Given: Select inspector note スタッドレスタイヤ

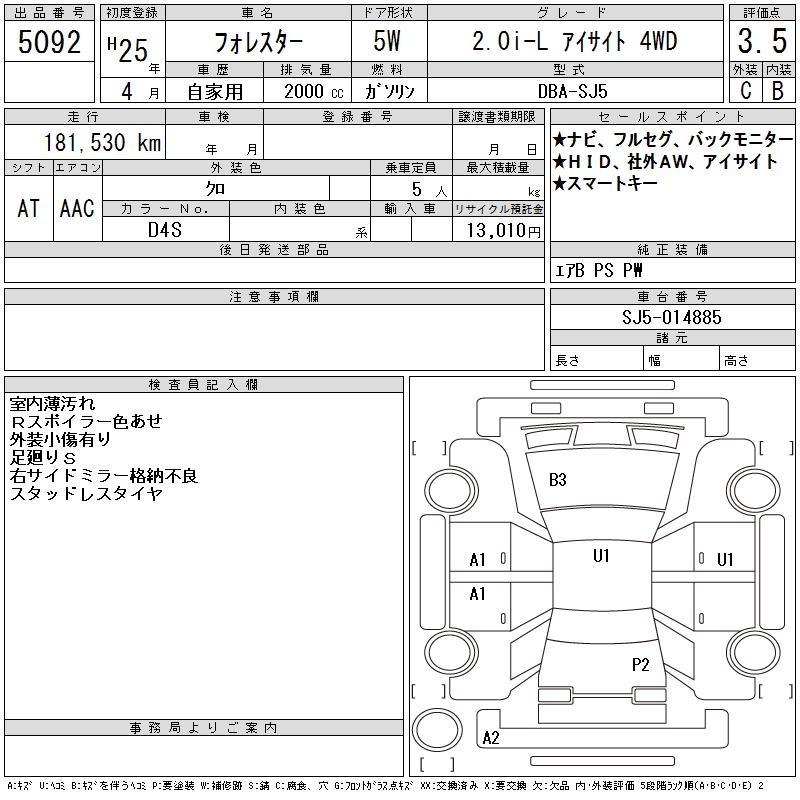Looking at the screenshot, I should click(x=86, y=493).
